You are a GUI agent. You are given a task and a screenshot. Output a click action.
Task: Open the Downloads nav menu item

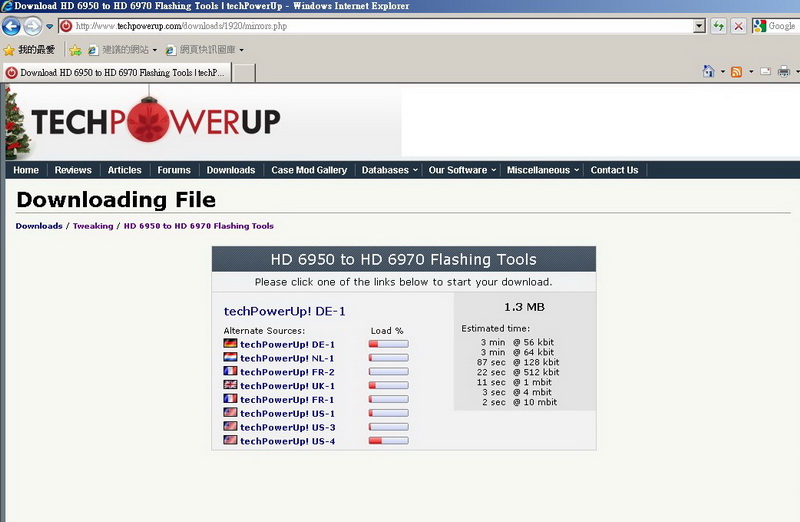click(x=231, y=170)
